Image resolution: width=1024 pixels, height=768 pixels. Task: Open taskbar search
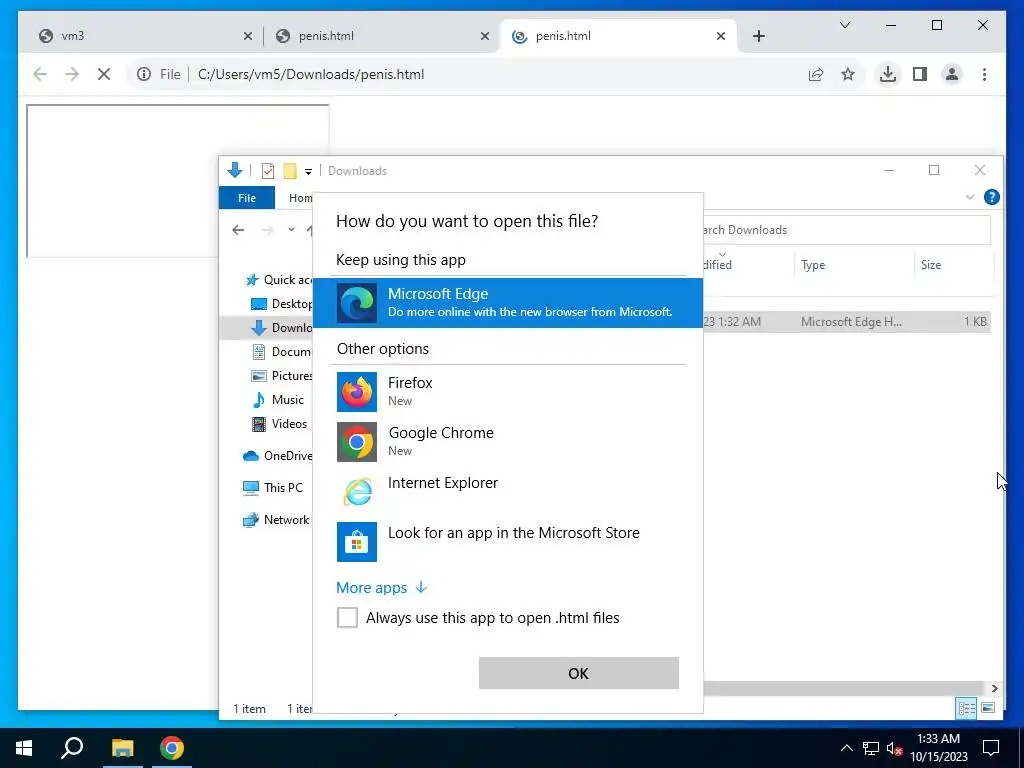72,748
